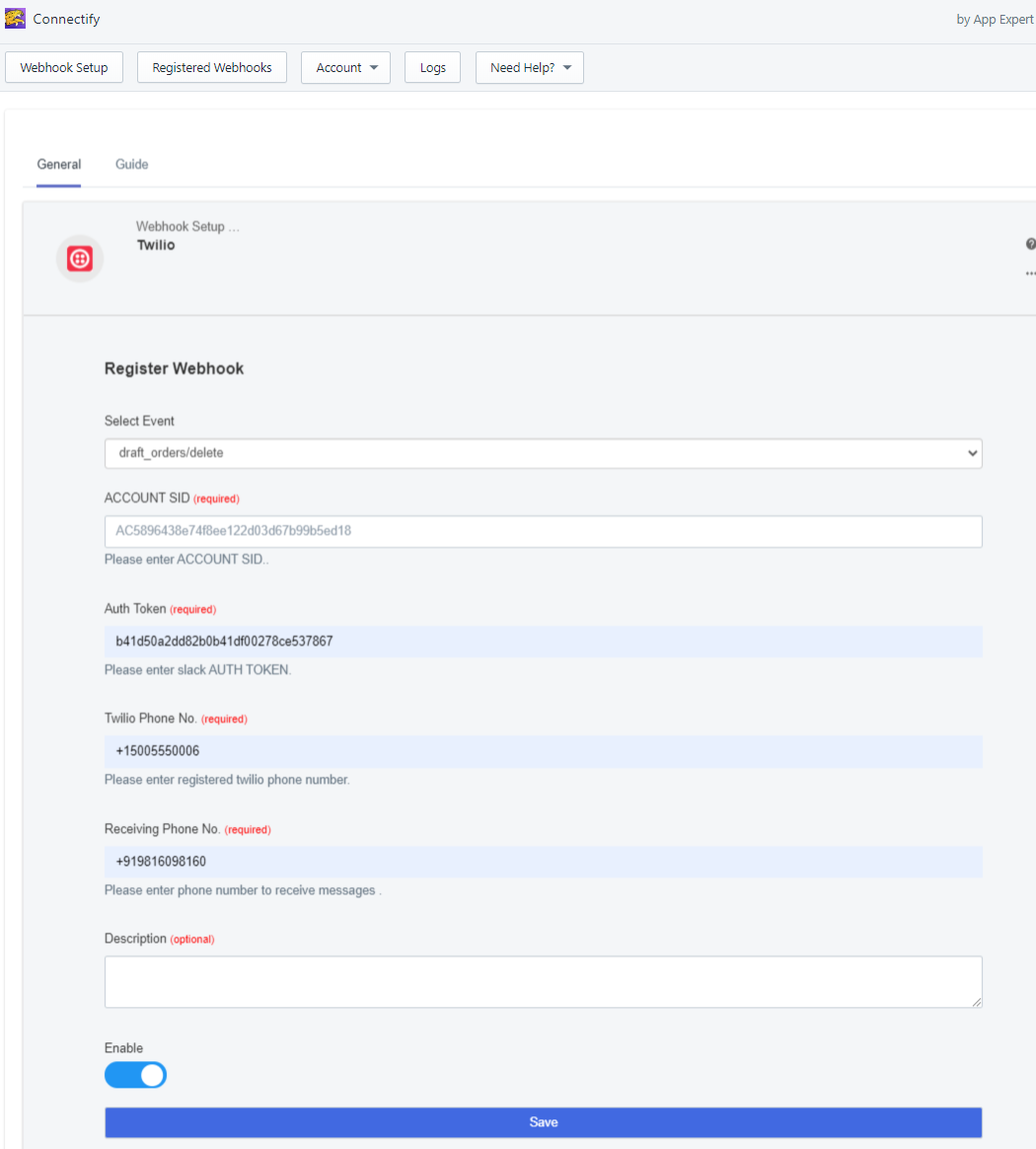Click the Connectify app logo icon
Screen dimensions: 1036x1149
click(15, 19)
